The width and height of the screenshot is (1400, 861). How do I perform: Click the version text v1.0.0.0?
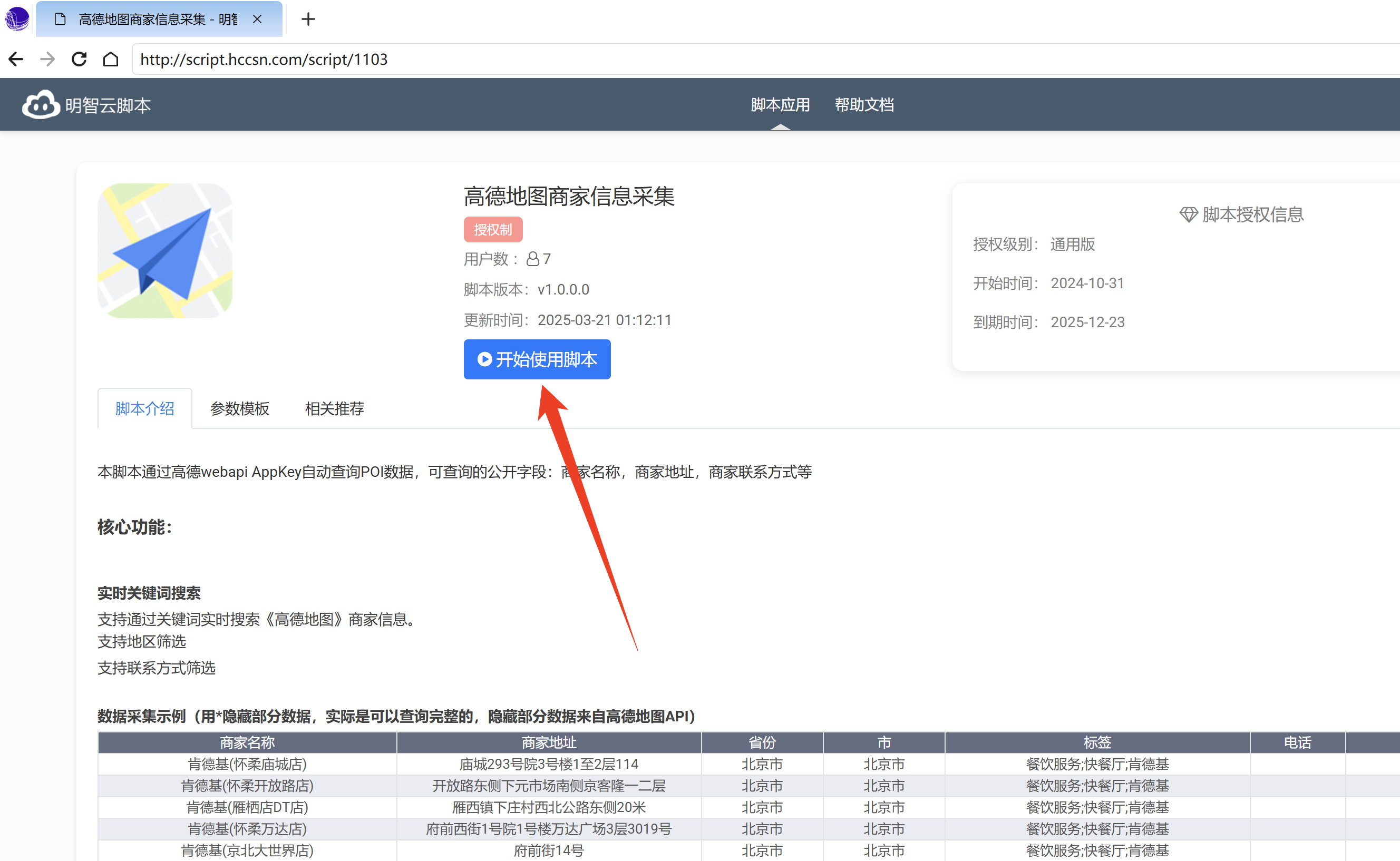(563, 289)
